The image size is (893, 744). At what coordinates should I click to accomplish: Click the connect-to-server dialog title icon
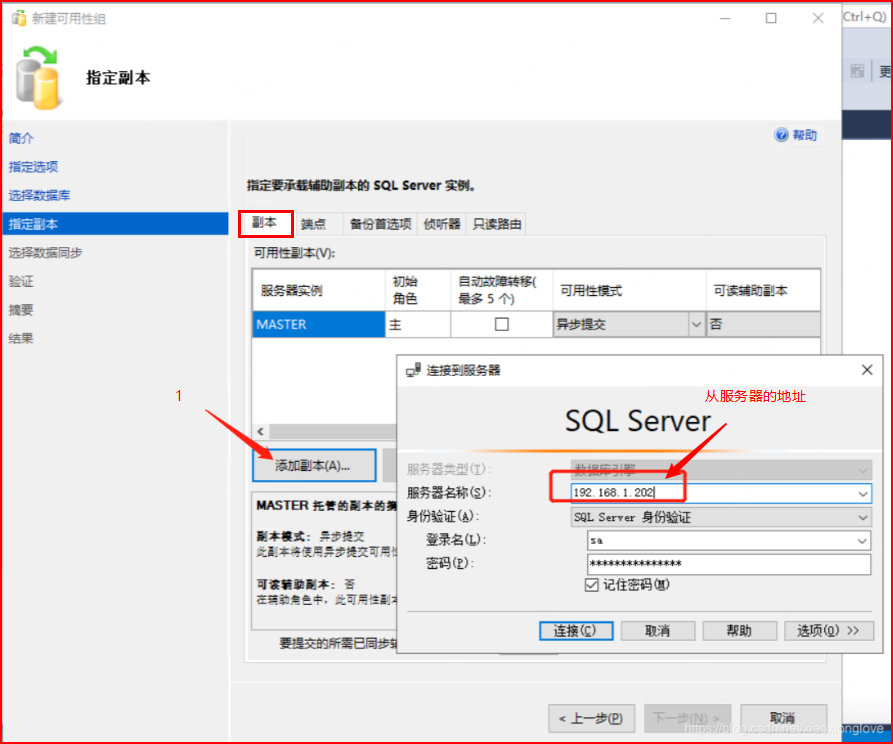click(x=413, y=370)
